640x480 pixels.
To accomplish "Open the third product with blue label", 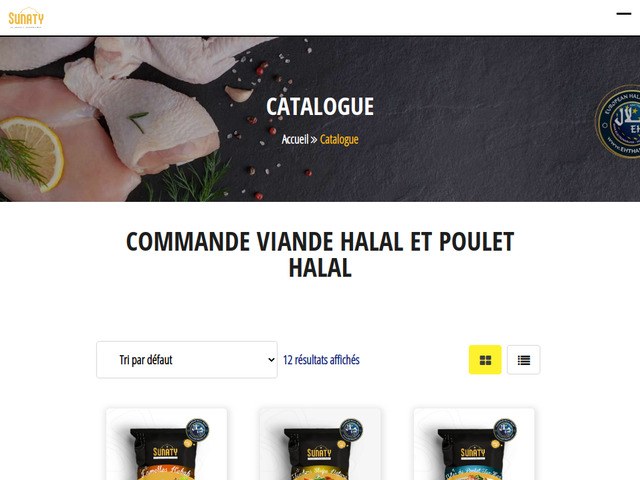I will coord(474,444).
